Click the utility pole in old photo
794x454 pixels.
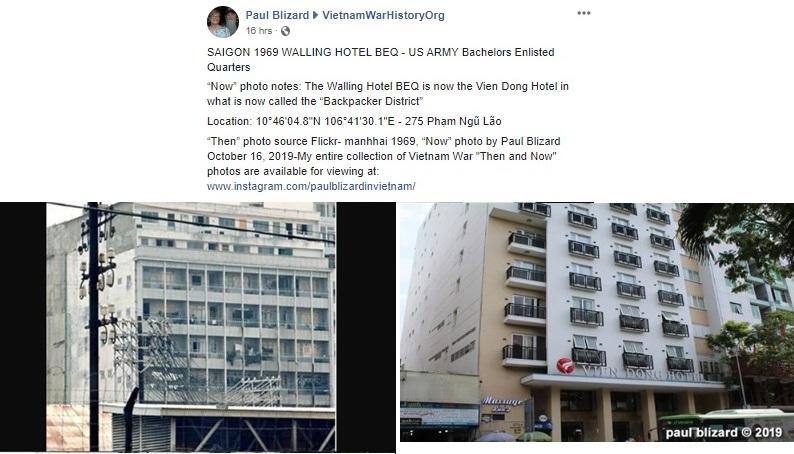(94, 327)
